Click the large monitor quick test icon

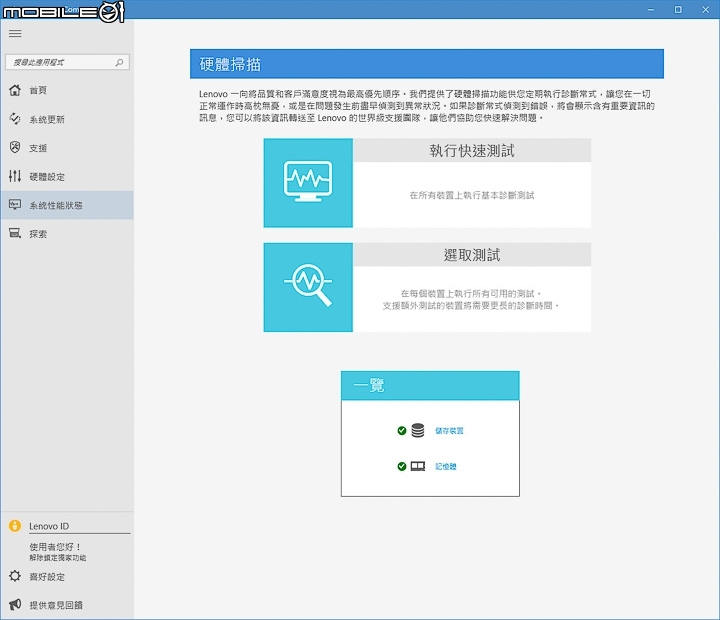[308, 183]
